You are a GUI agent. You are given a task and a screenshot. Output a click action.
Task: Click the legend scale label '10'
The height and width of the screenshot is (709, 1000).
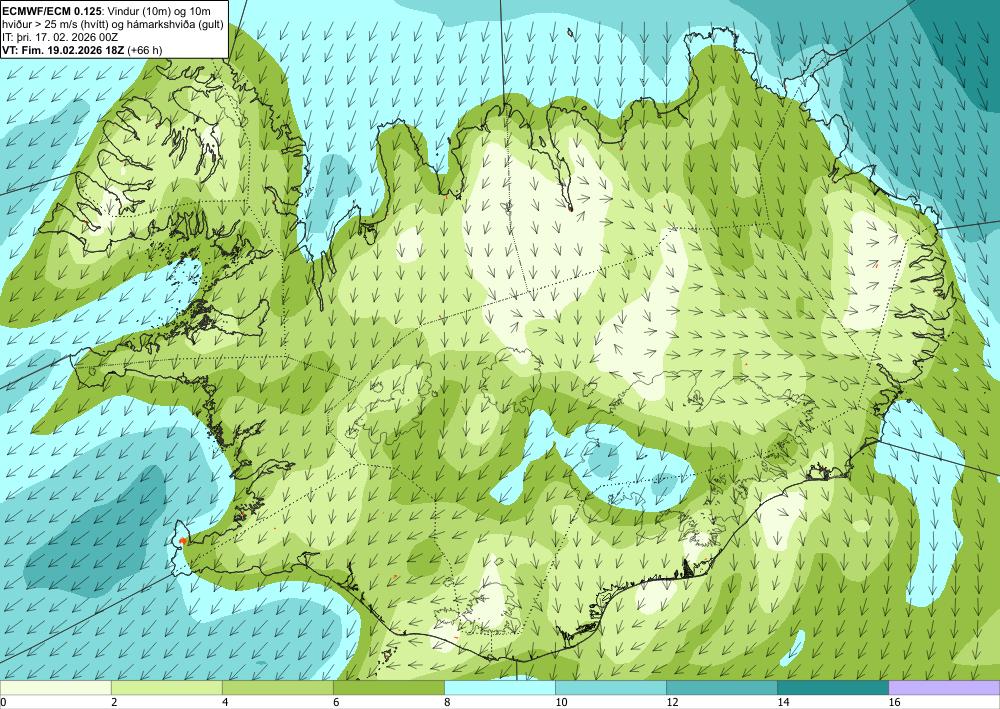561,702
